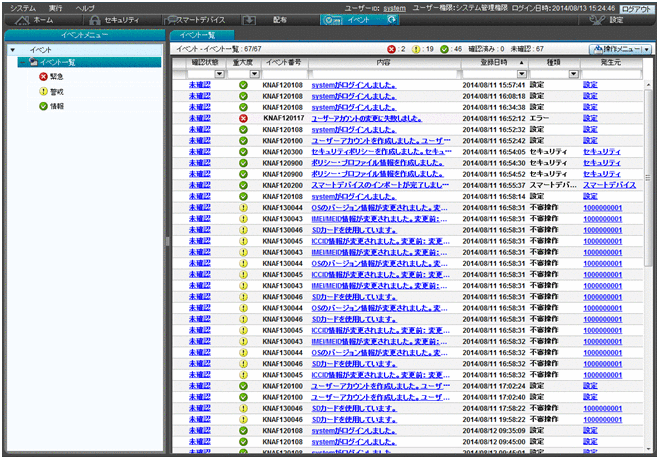660x460 pixels.
Task: Open the 'ユーザーアカウントの変更に失敗しました' event link
Action: tap(360, 119)
